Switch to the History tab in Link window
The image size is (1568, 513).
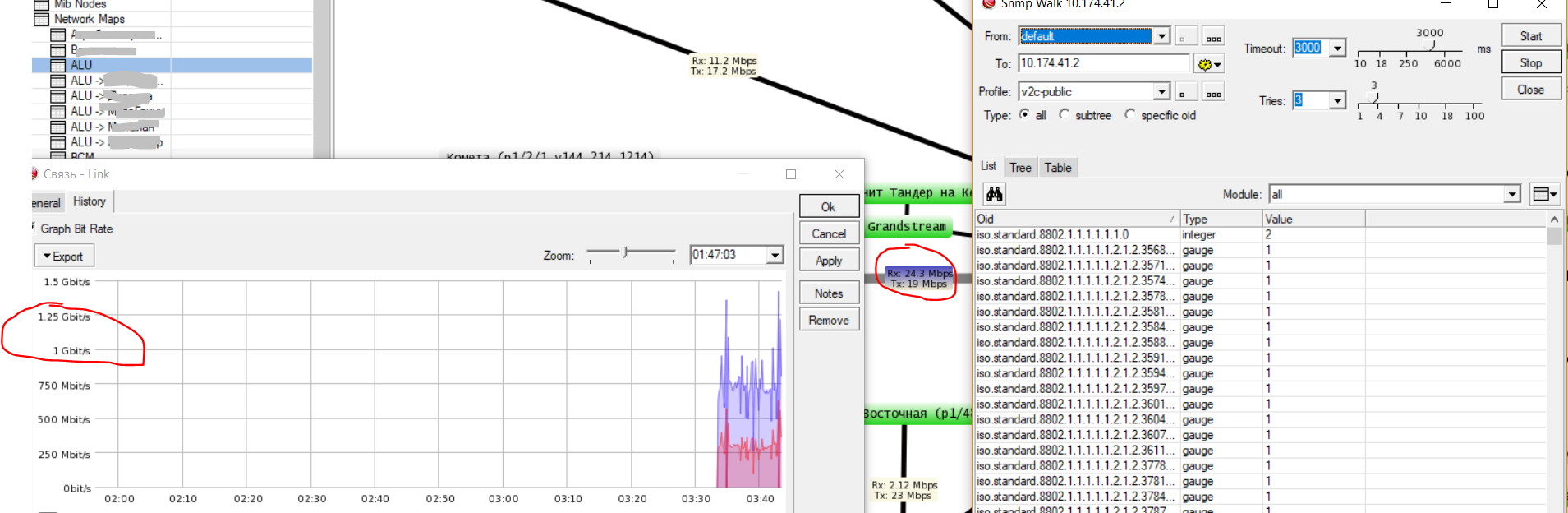[x=90, y=201]
